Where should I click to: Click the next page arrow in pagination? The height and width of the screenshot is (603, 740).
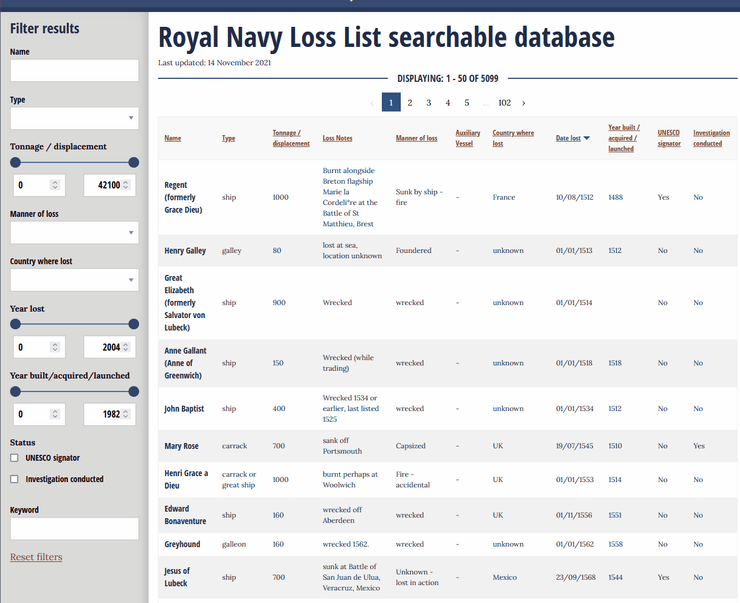pos(523,103)
